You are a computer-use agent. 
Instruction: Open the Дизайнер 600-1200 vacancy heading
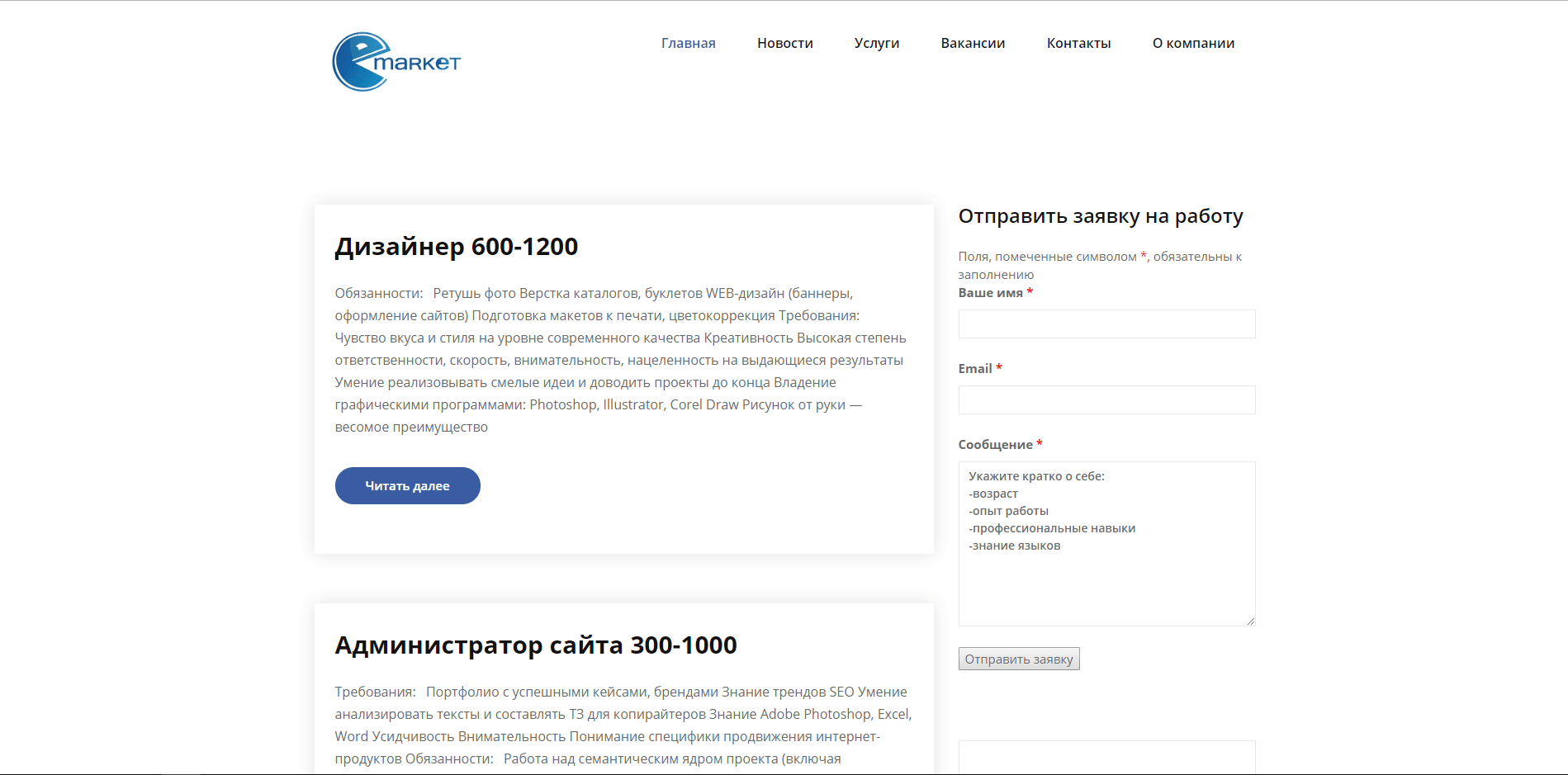tap(457, 246)
